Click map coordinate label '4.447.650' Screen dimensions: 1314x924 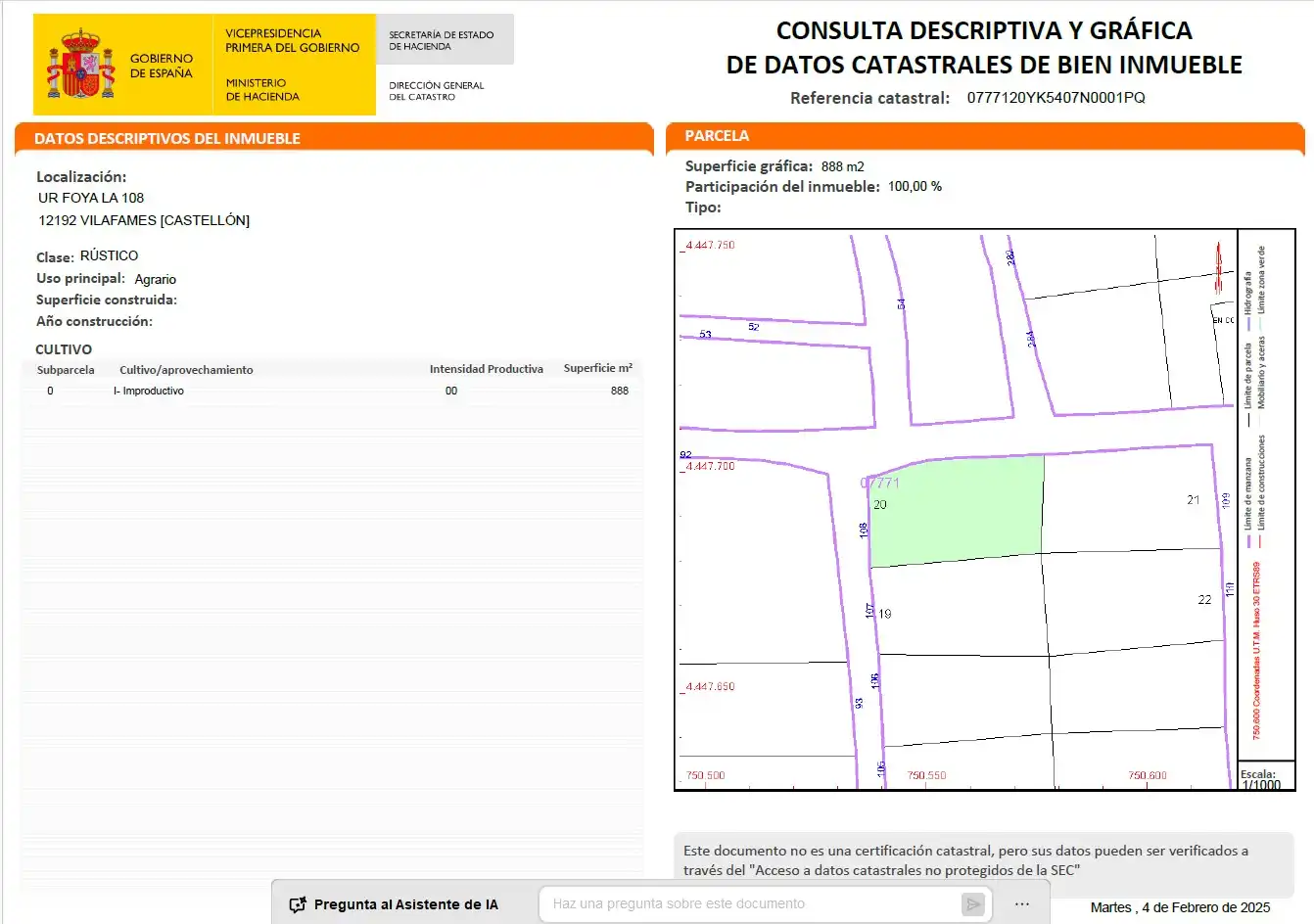(x=709, y=686)
